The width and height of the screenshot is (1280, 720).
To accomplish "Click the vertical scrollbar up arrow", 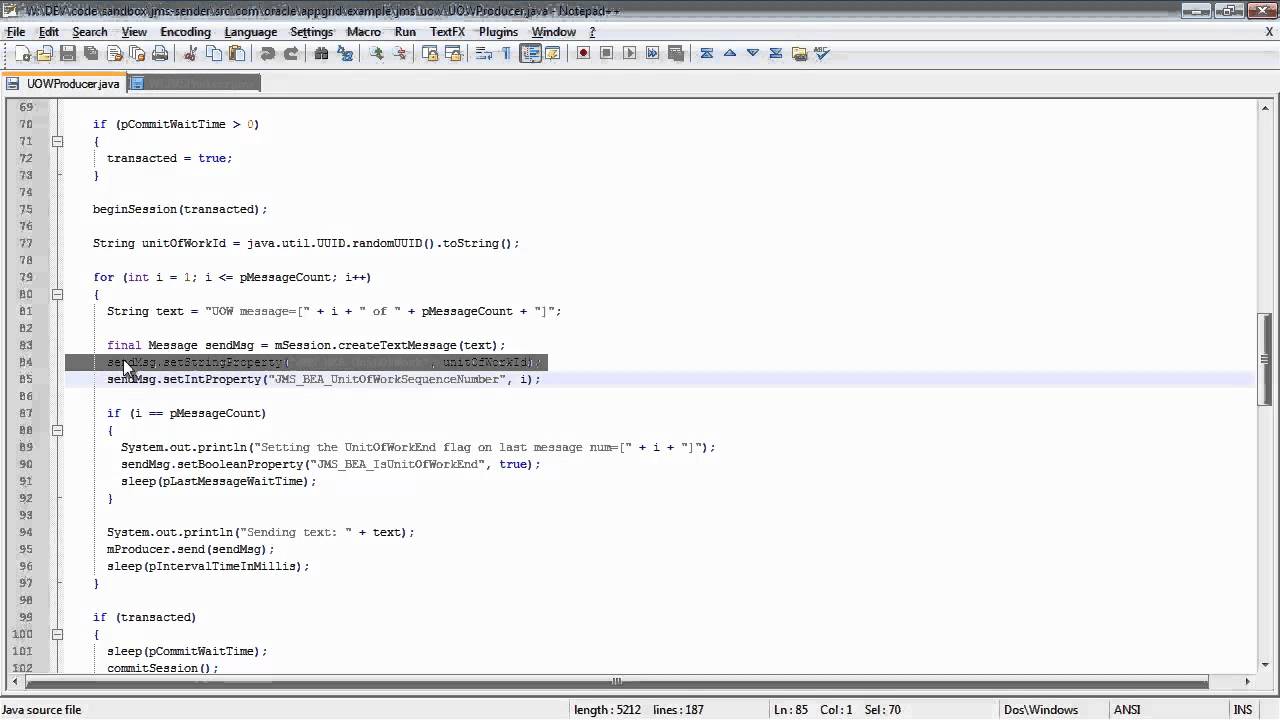I will tap(1264, 107).
